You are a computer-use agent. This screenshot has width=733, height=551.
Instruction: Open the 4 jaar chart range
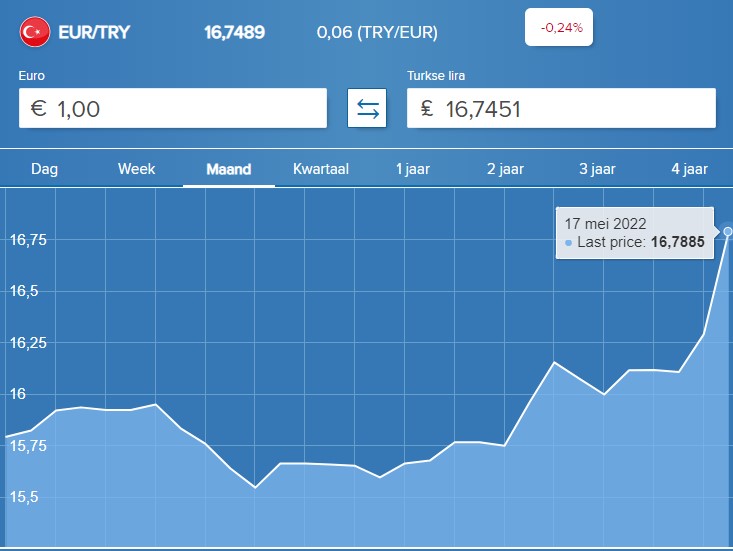pyautogui.click(x=690, y=169)
